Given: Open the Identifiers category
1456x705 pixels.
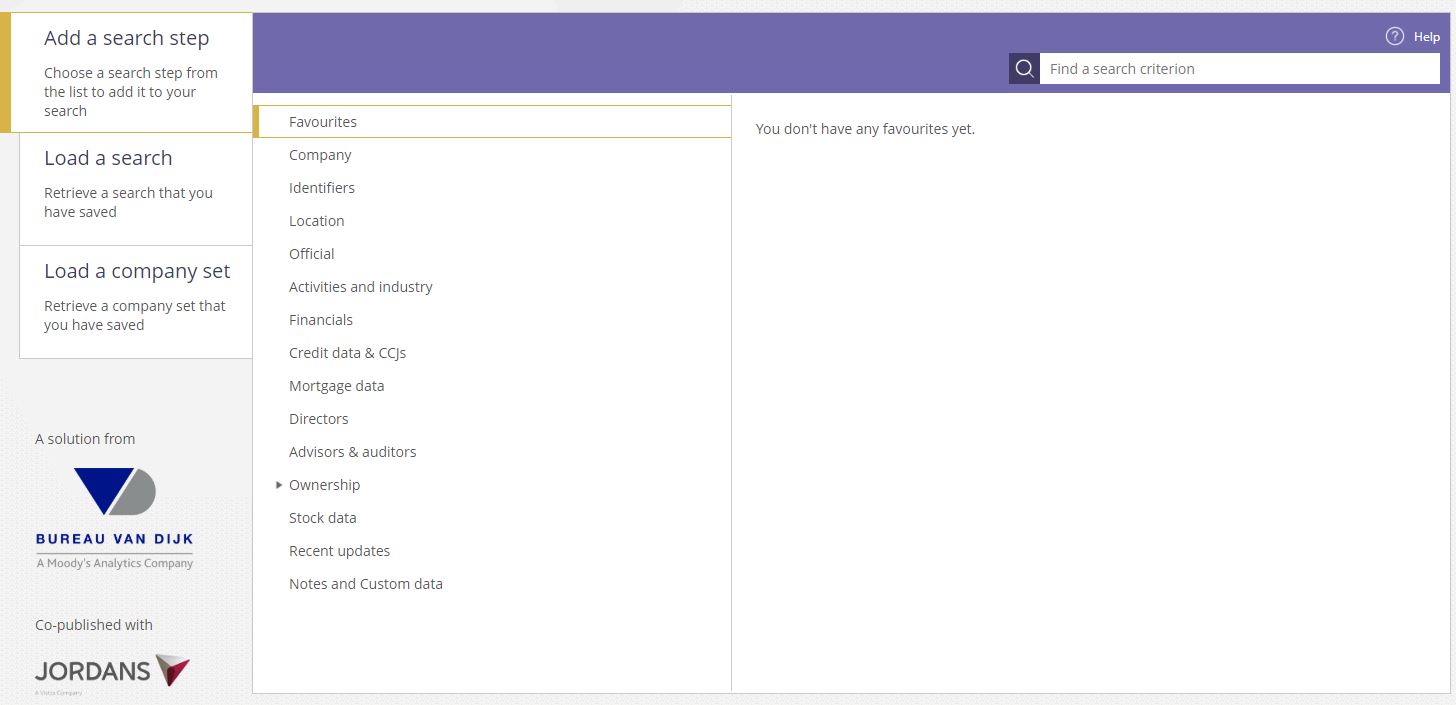Looking at the screenshot, I should click(x=322, y=188).
